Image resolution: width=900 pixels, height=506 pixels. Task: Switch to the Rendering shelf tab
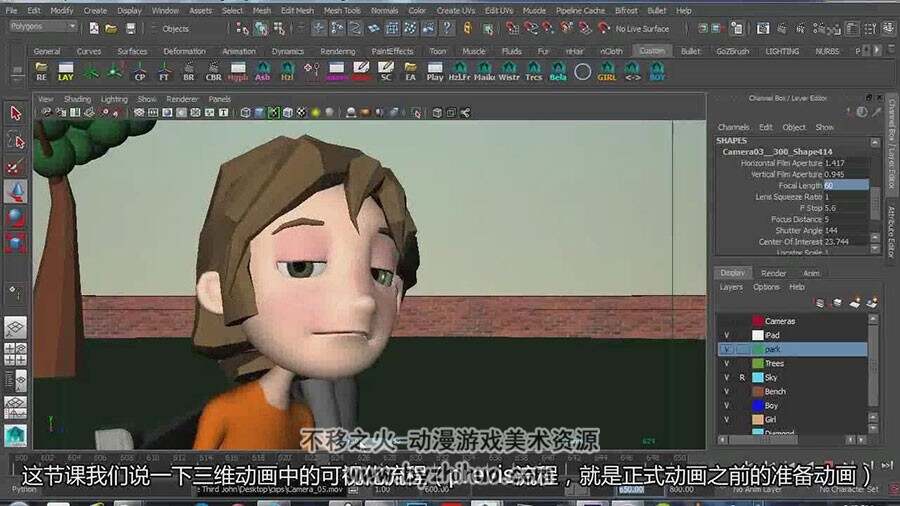point(338,51)
